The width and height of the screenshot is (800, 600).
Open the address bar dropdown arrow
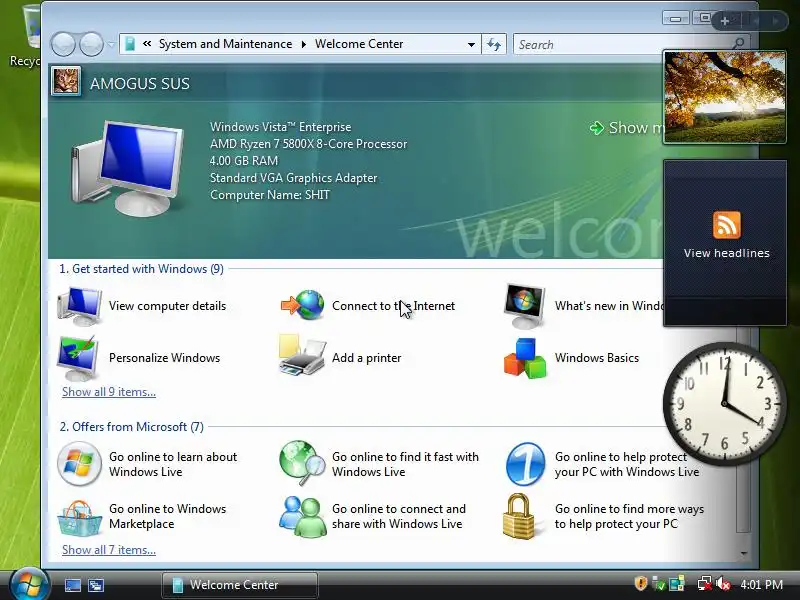(x=471, y=44)
